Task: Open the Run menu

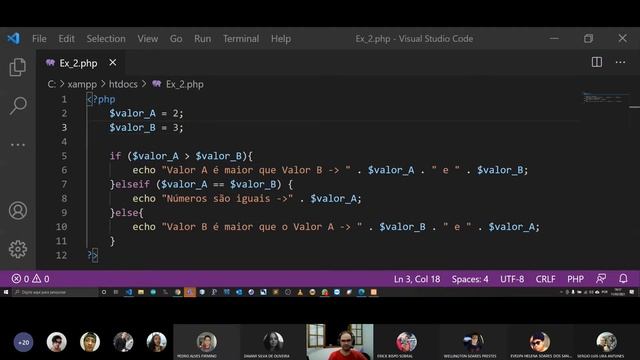Action: [x=202, y=39]
